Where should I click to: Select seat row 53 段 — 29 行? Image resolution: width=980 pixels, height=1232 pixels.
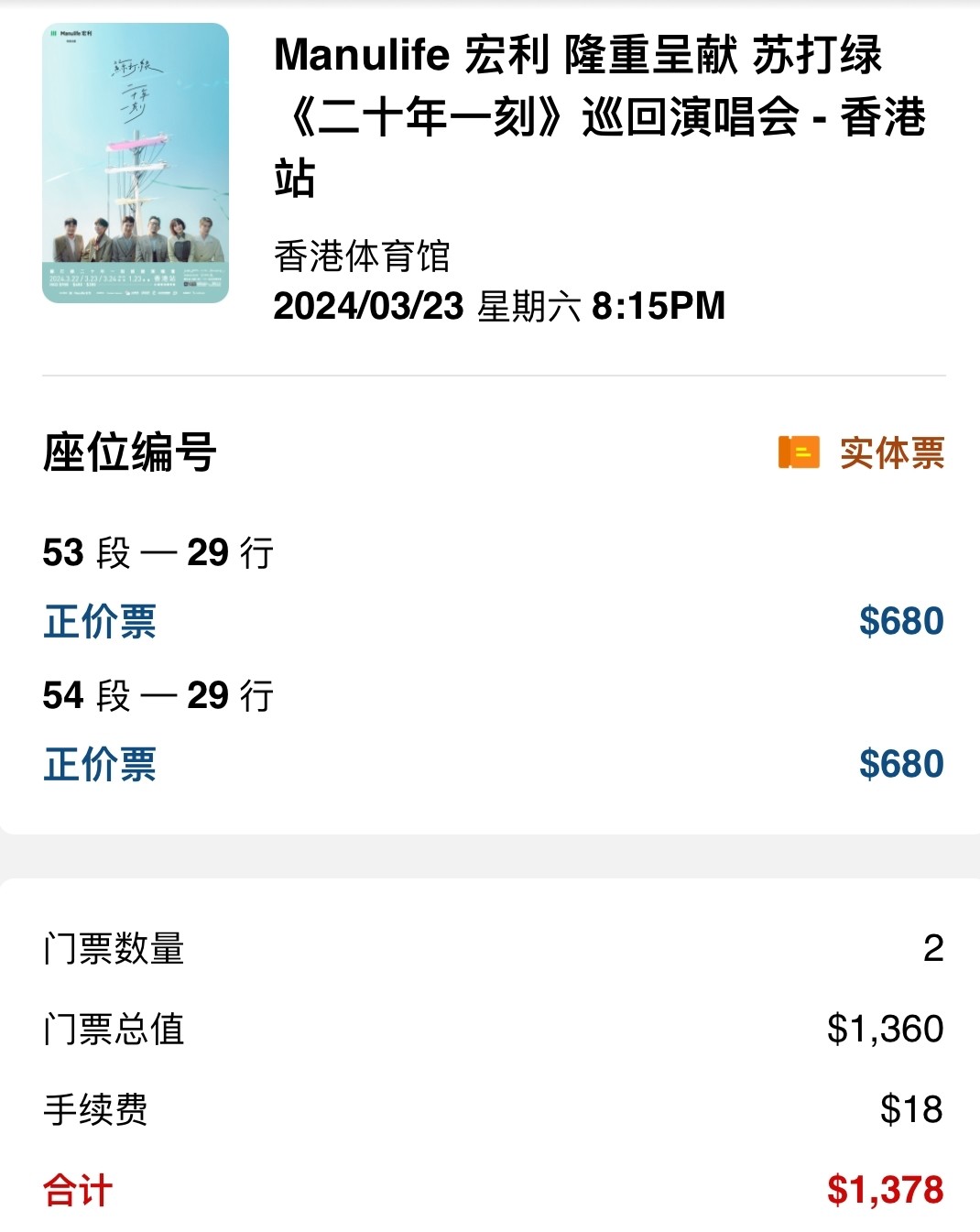(x=158, y=552)
